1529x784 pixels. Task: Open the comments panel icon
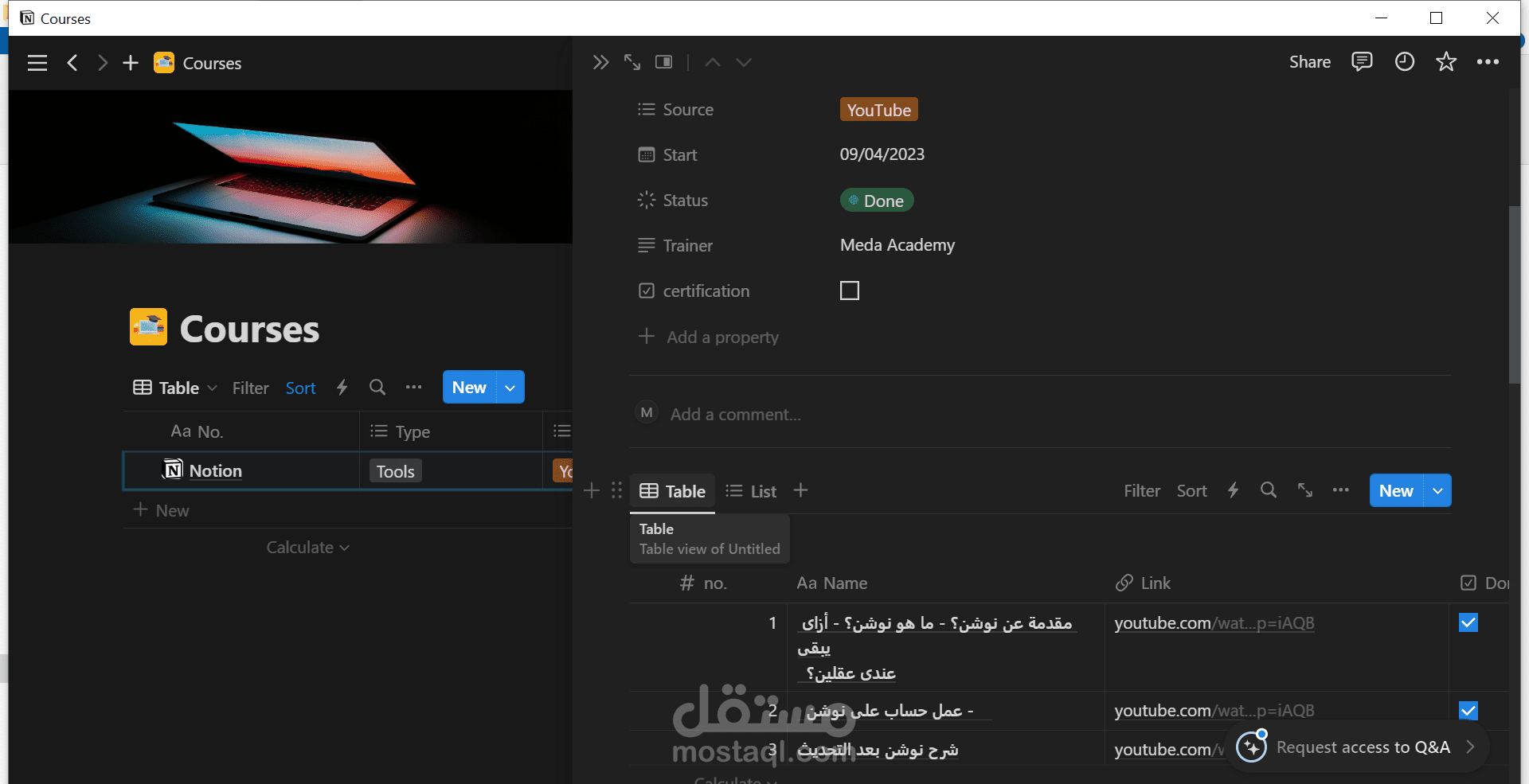1362,61
